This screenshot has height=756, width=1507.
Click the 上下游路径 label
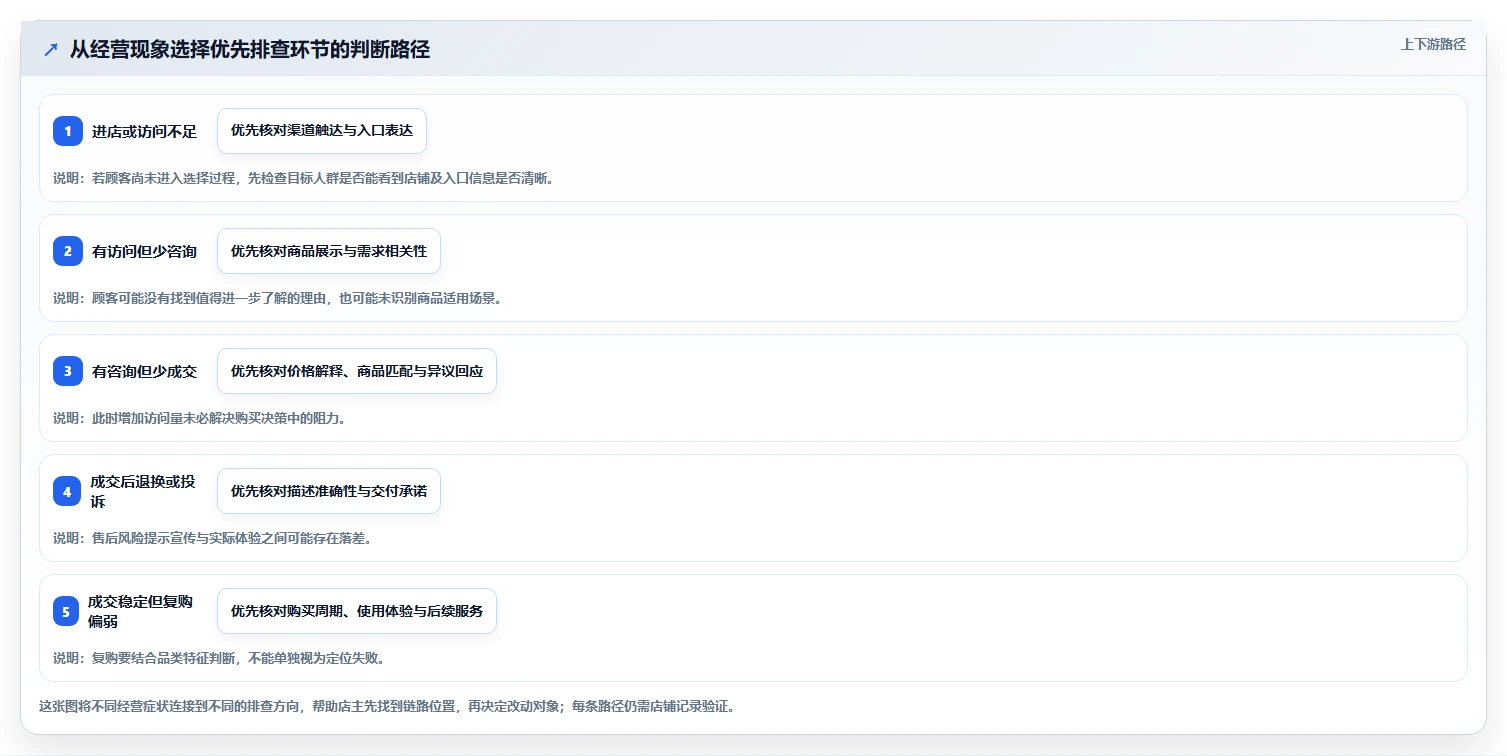pos(1433,44)
